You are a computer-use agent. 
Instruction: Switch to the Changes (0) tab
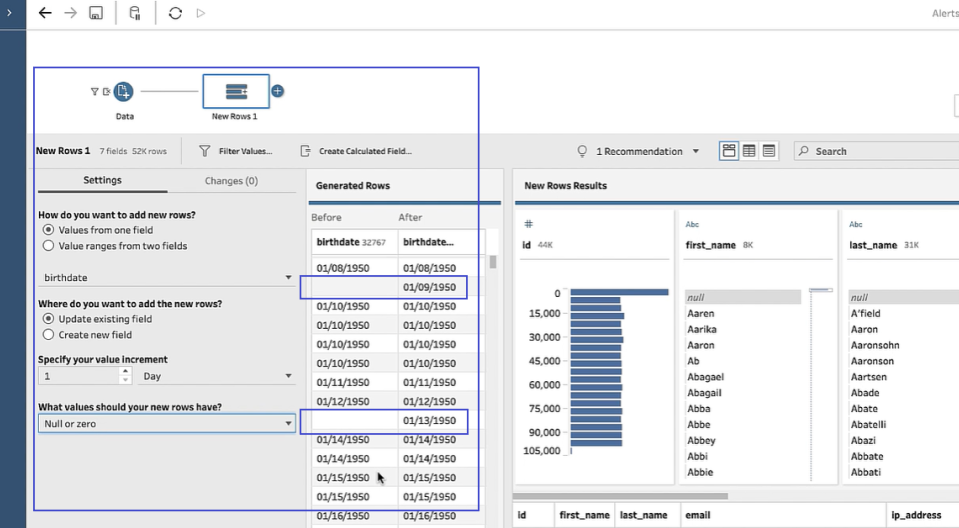[231, 181]
